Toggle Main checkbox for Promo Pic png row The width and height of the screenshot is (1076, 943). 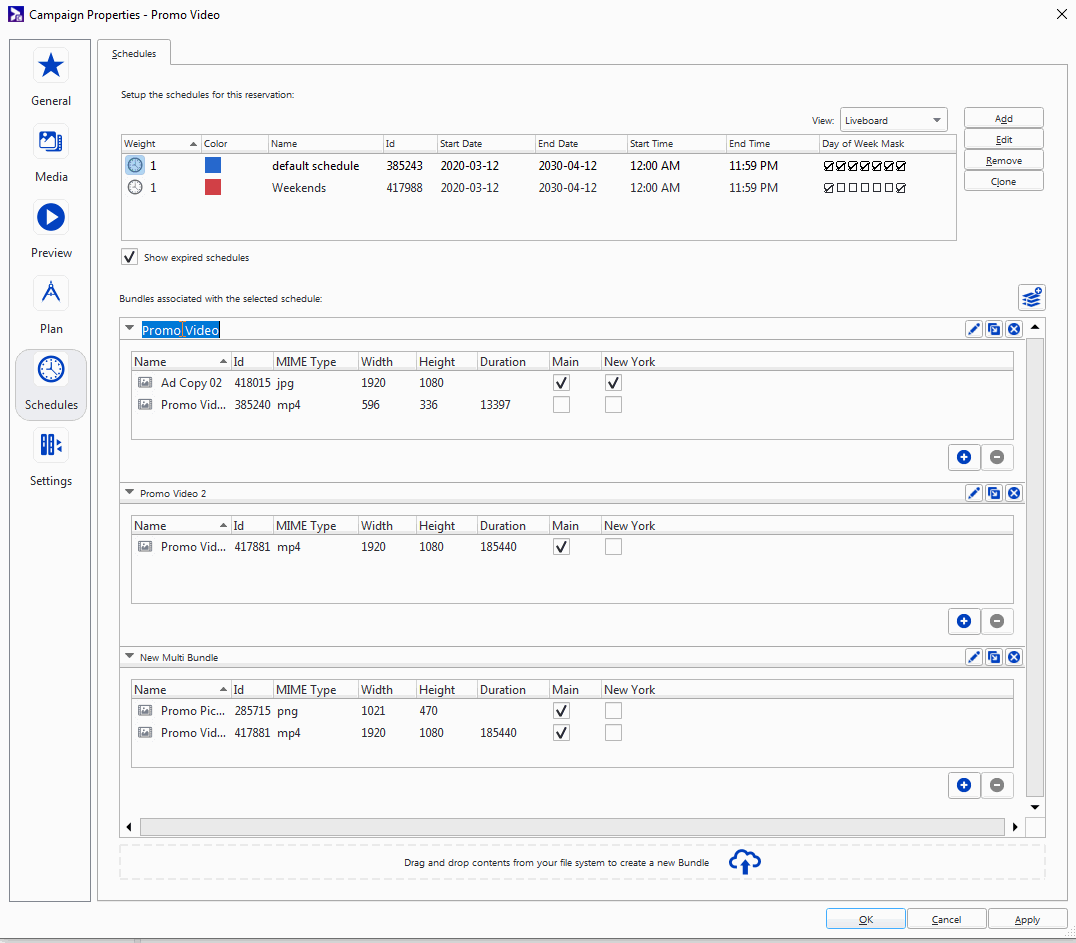coord(562,711)
